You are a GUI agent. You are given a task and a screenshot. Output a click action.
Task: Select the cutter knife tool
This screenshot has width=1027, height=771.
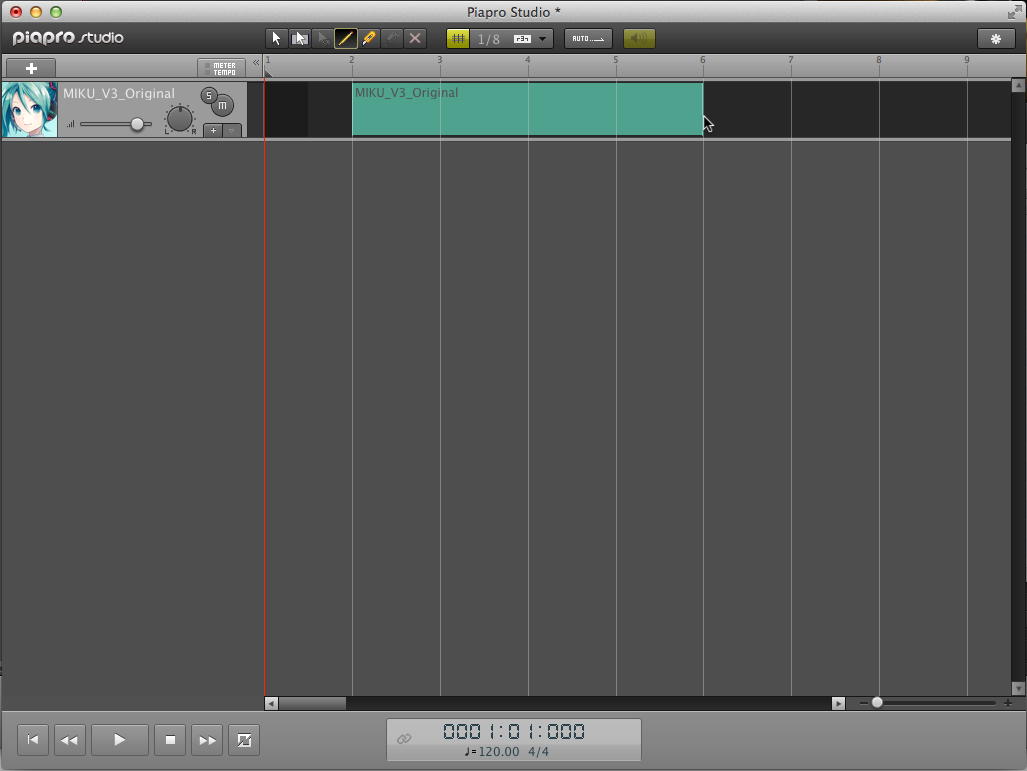[x=369, y=39]
